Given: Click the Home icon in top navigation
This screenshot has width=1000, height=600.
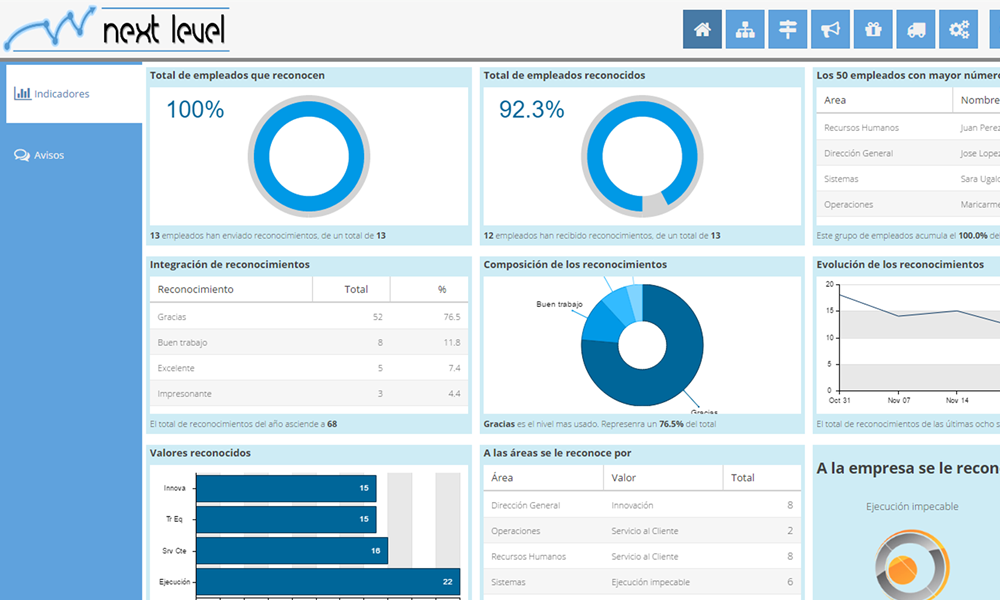Looking at the screenshot, I should [x=702, y=29].
